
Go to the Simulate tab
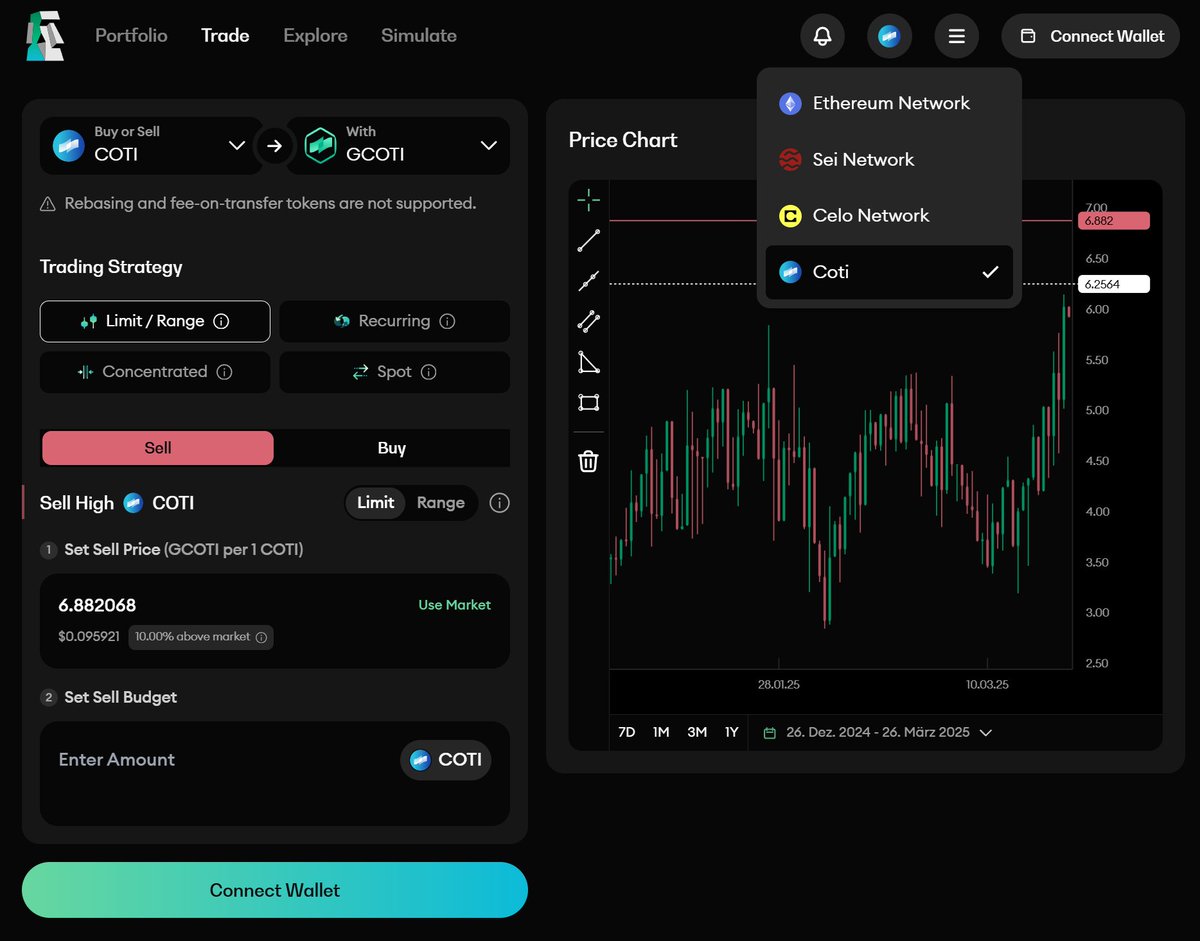[x=419, y=36]
